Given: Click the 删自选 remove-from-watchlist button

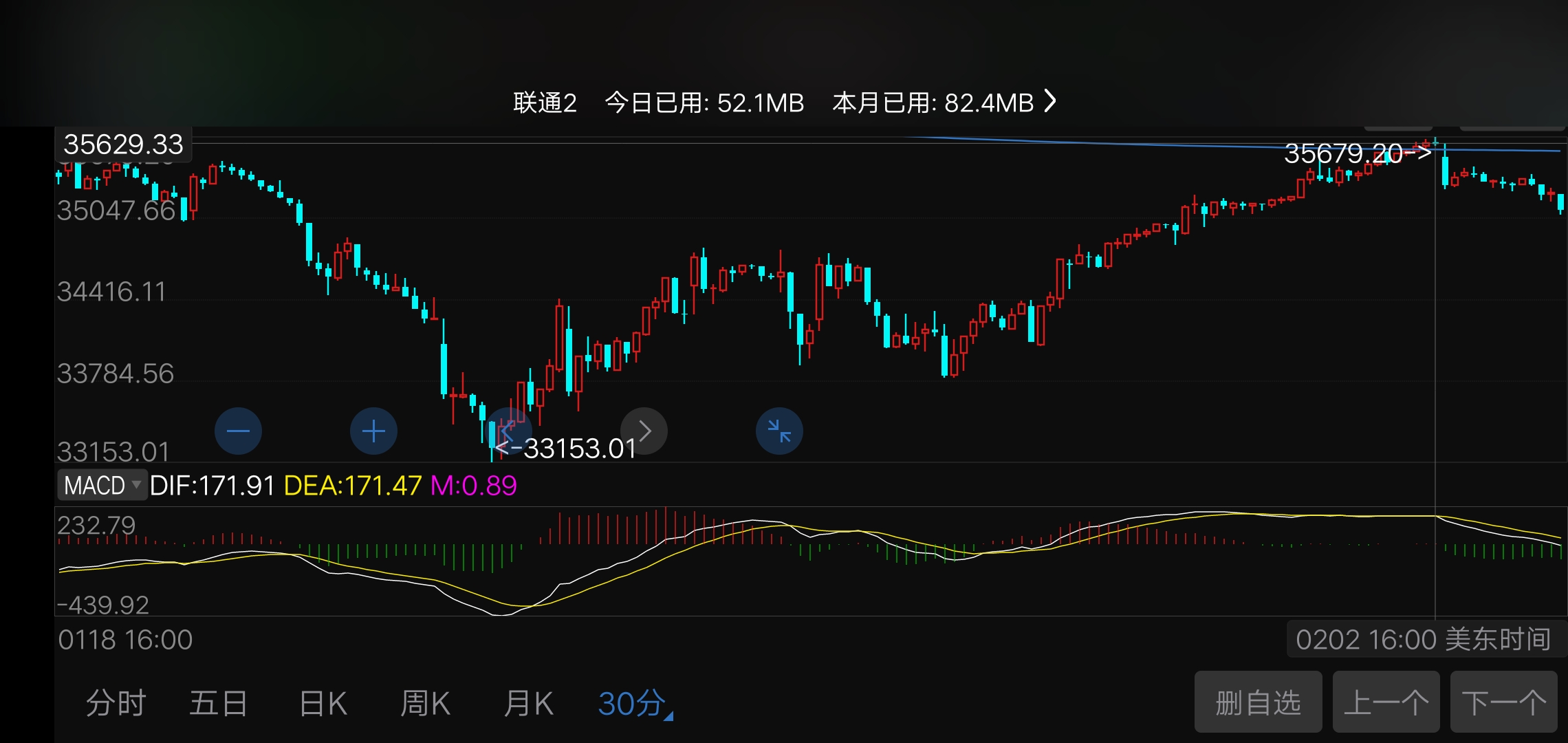Looking at the screenshot, I should [1258, 702].
